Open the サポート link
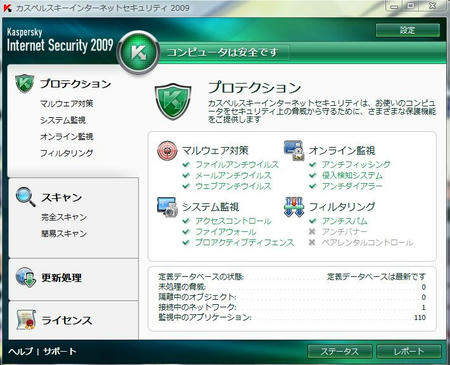The height and width of the screenshot is (365, 450). [x=60, y=351]
